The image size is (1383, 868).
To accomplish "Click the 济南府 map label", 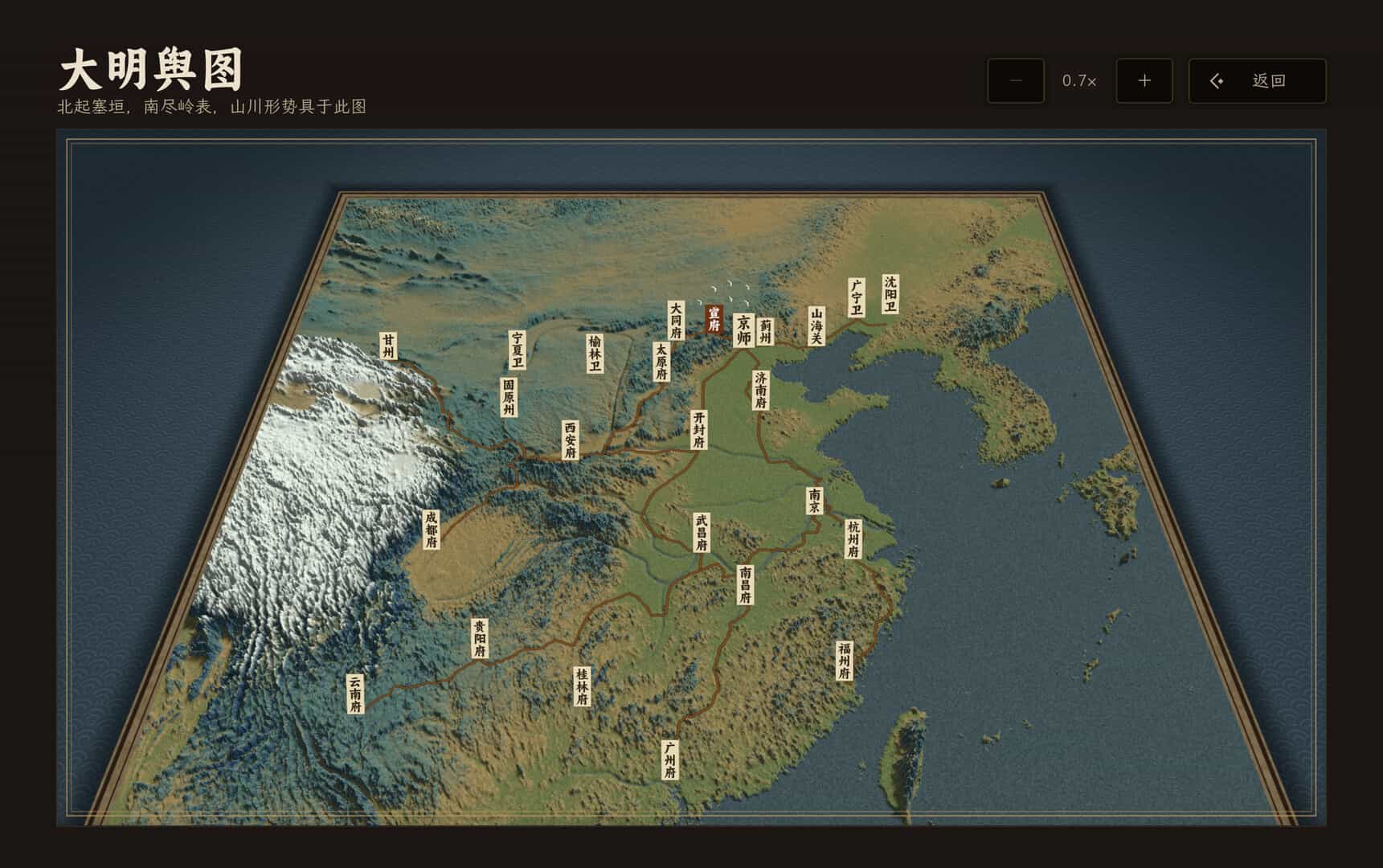I will tap(761, 390).
